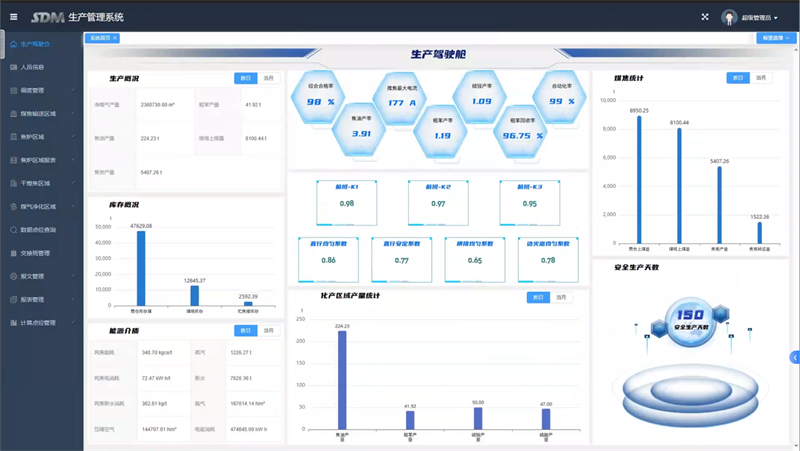Click the fullscreen icon in header
This screenshot has width=800, height=451.
click(705, 17)
